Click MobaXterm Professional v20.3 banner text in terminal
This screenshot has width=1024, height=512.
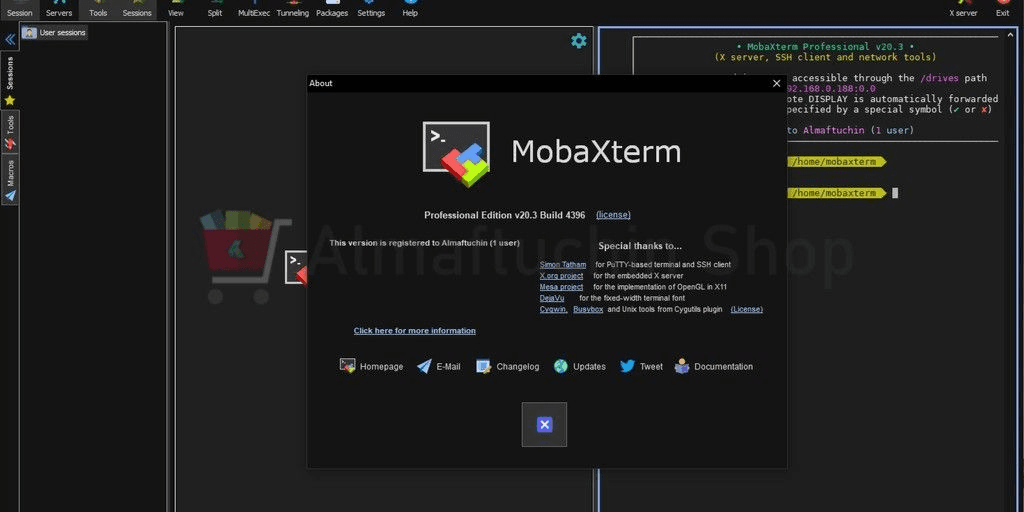point(825,47)
